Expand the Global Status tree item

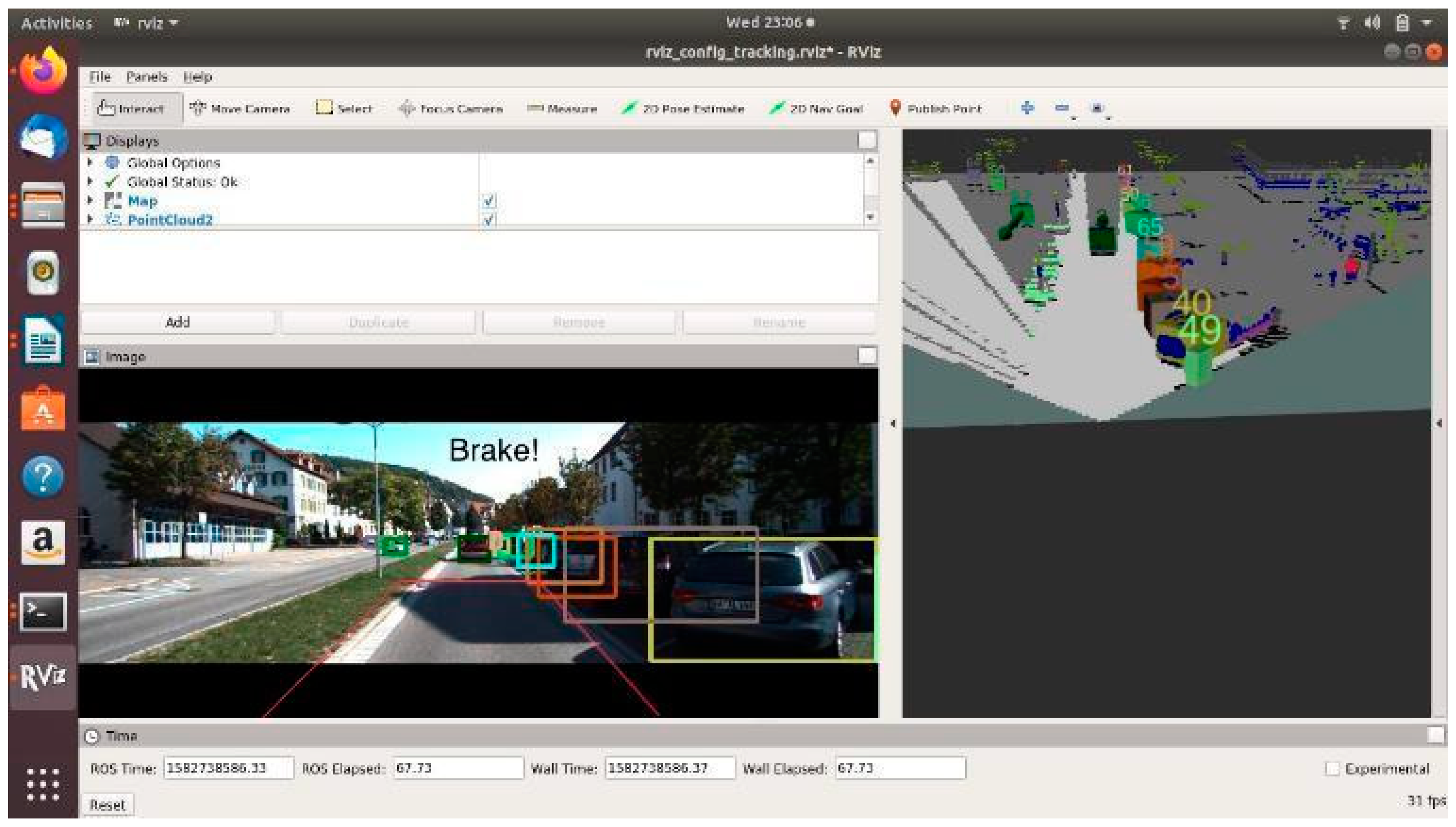tap(90, 182)
